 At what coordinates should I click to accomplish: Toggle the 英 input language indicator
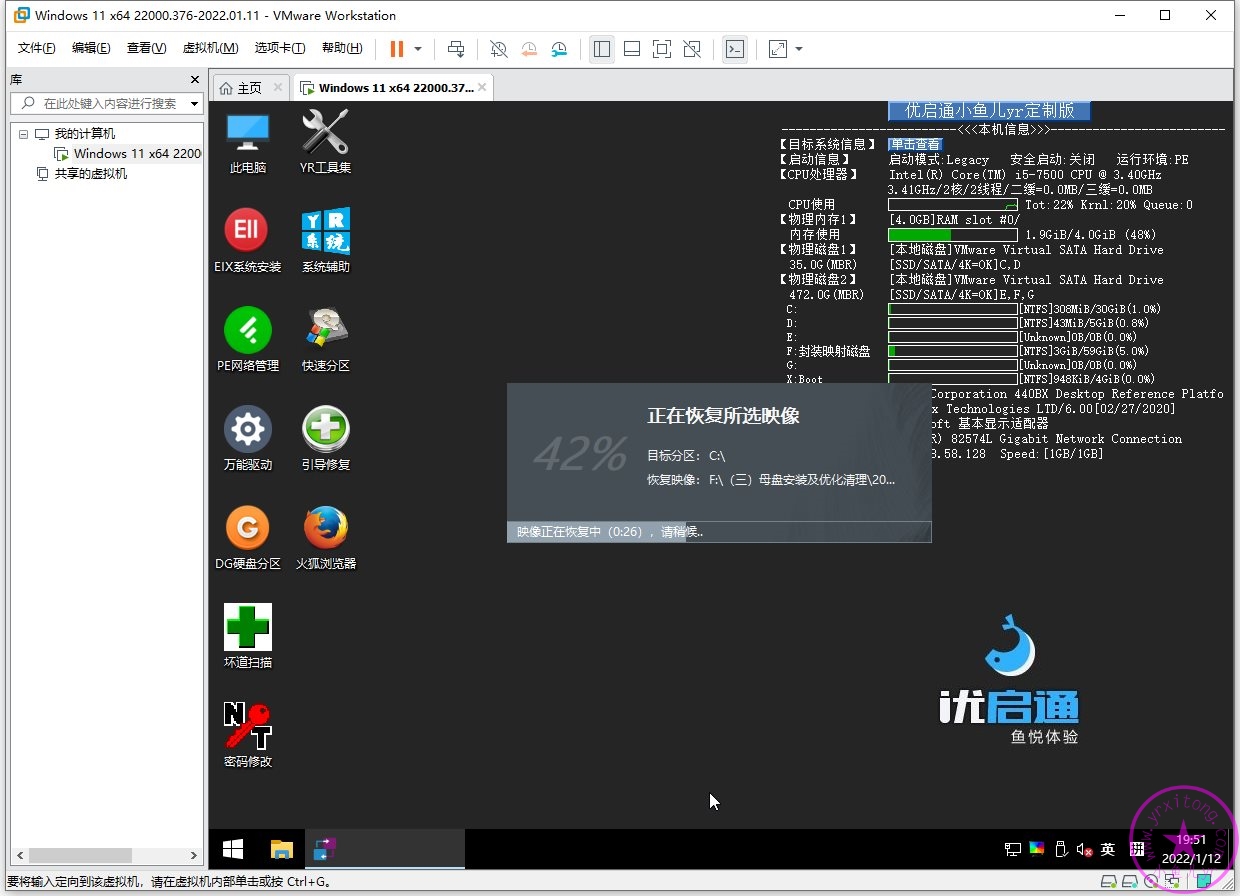coord(1108,849)
